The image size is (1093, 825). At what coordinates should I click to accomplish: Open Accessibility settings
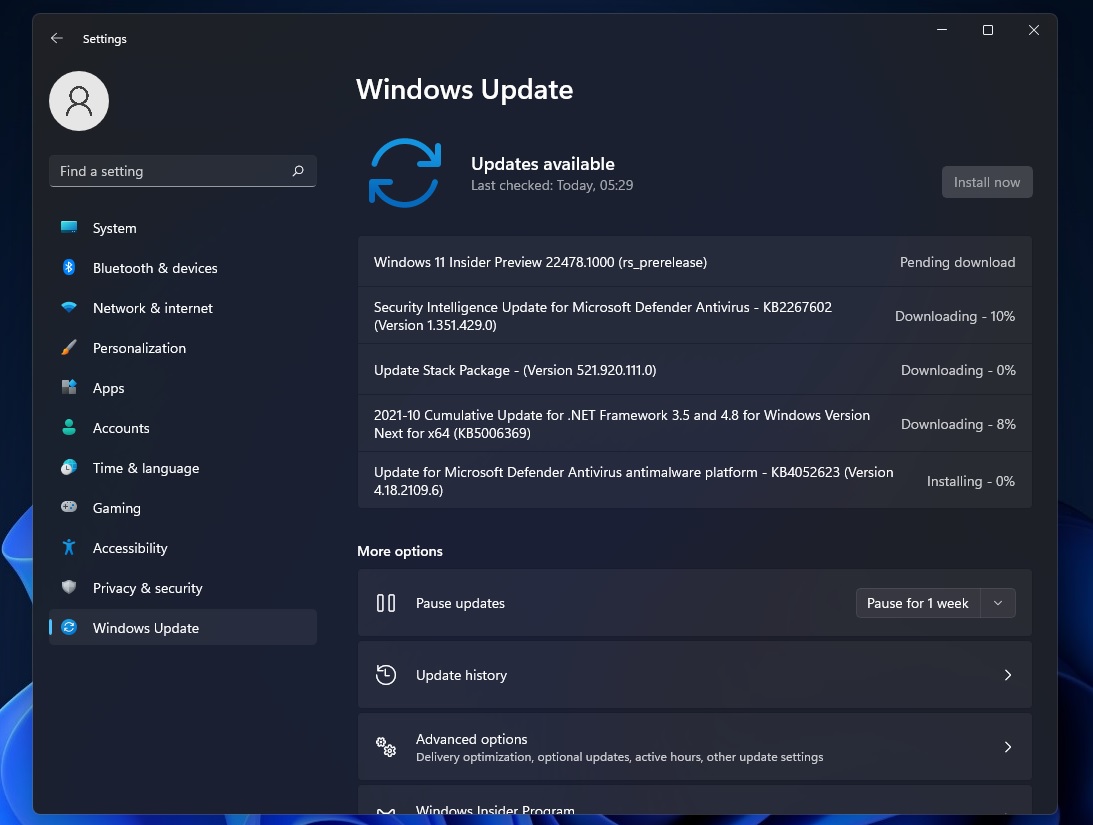pyautogui.click(x=183, y=548)
